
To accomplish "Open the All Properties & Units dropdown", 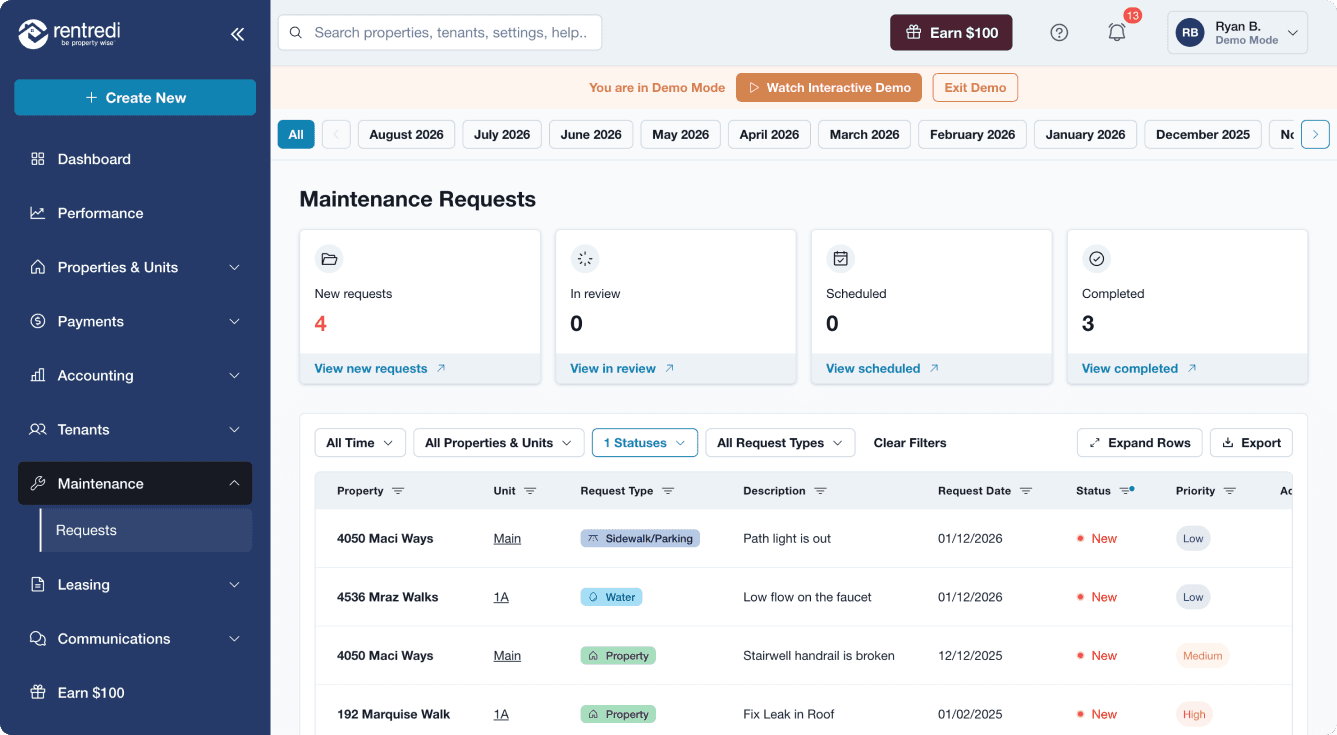I will click(498, 443).
